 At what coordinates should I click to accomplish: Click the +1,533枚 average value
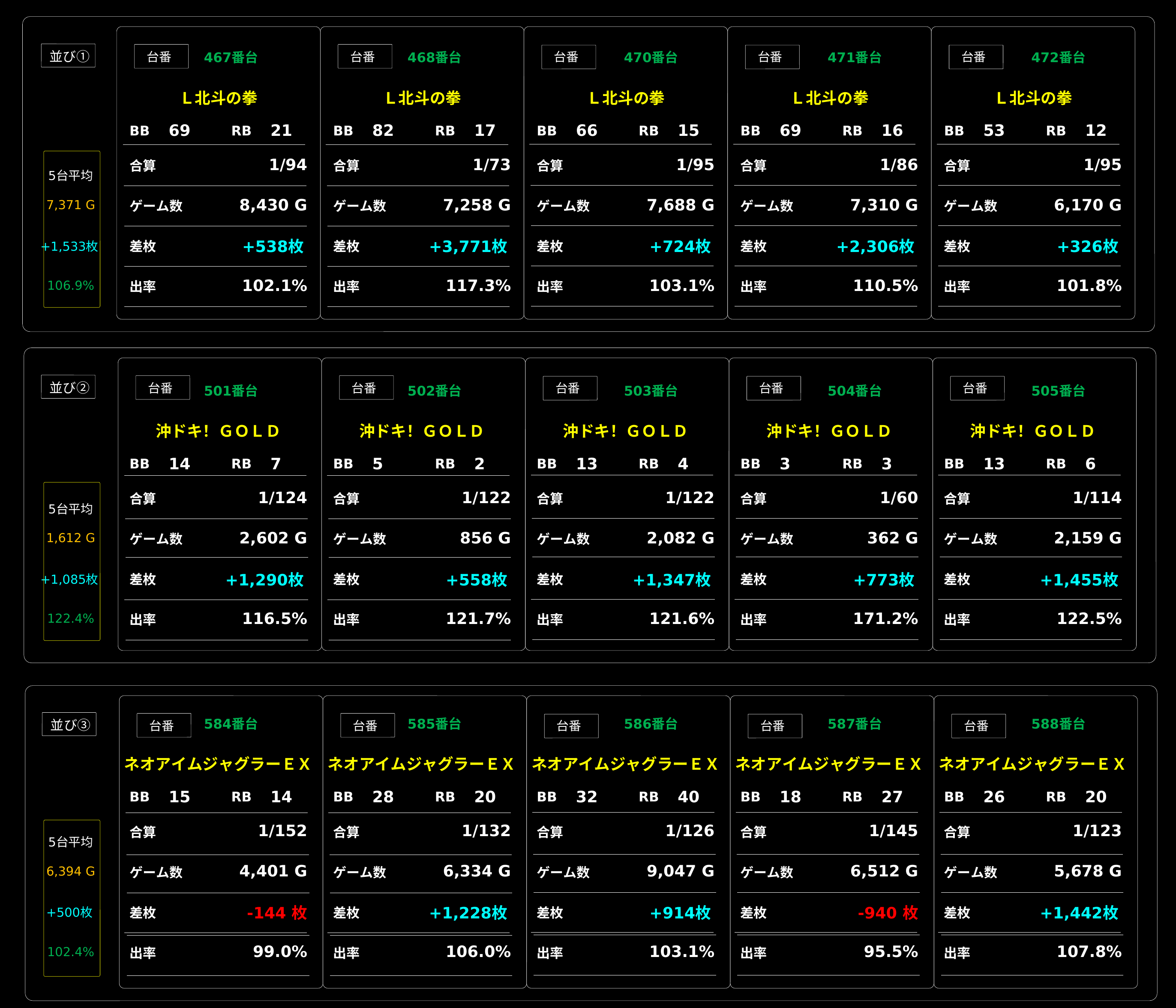pos(70,246)
